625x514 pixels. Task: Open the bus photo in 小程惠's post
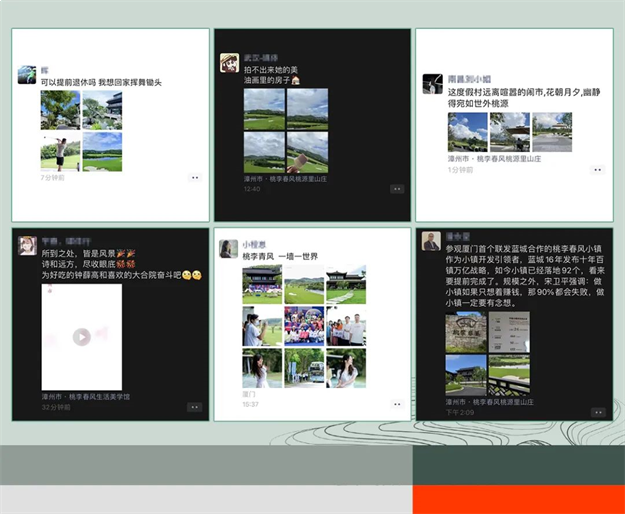point(304,368)
